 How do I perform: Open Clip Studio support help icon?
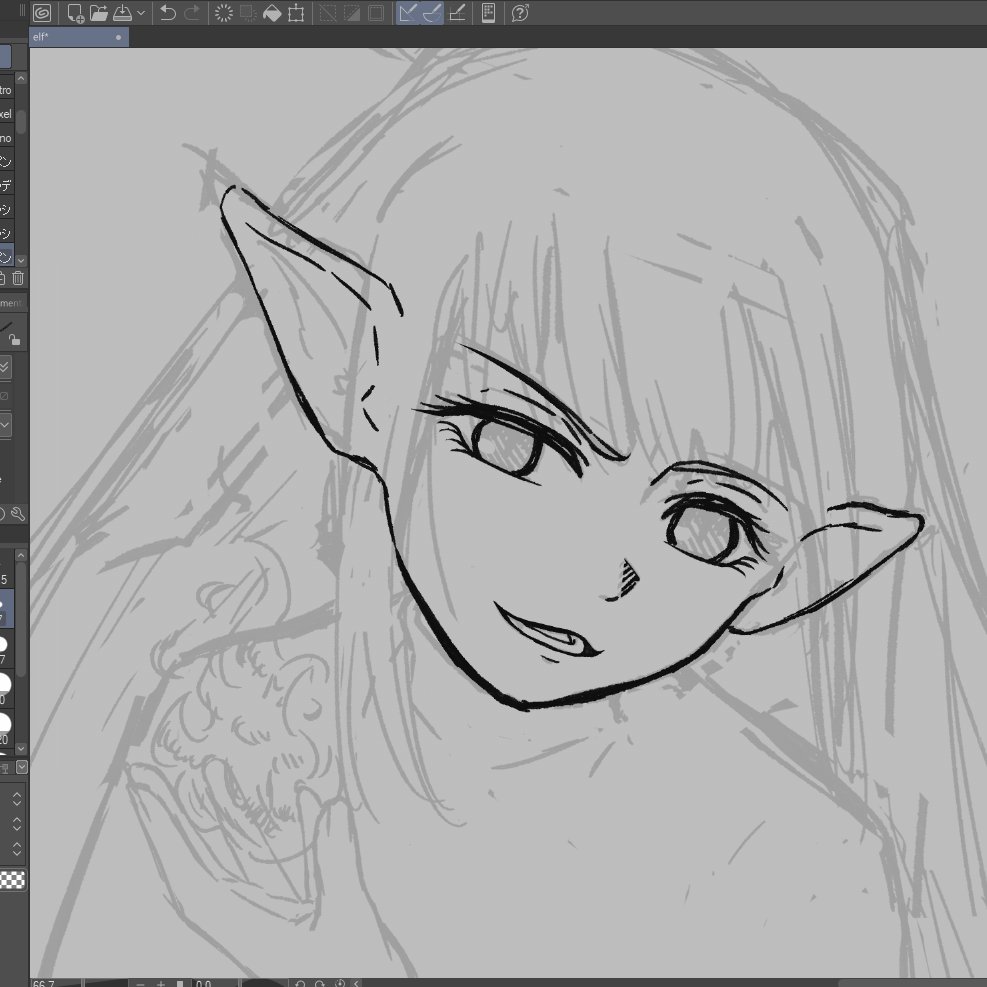pos(520,13)
